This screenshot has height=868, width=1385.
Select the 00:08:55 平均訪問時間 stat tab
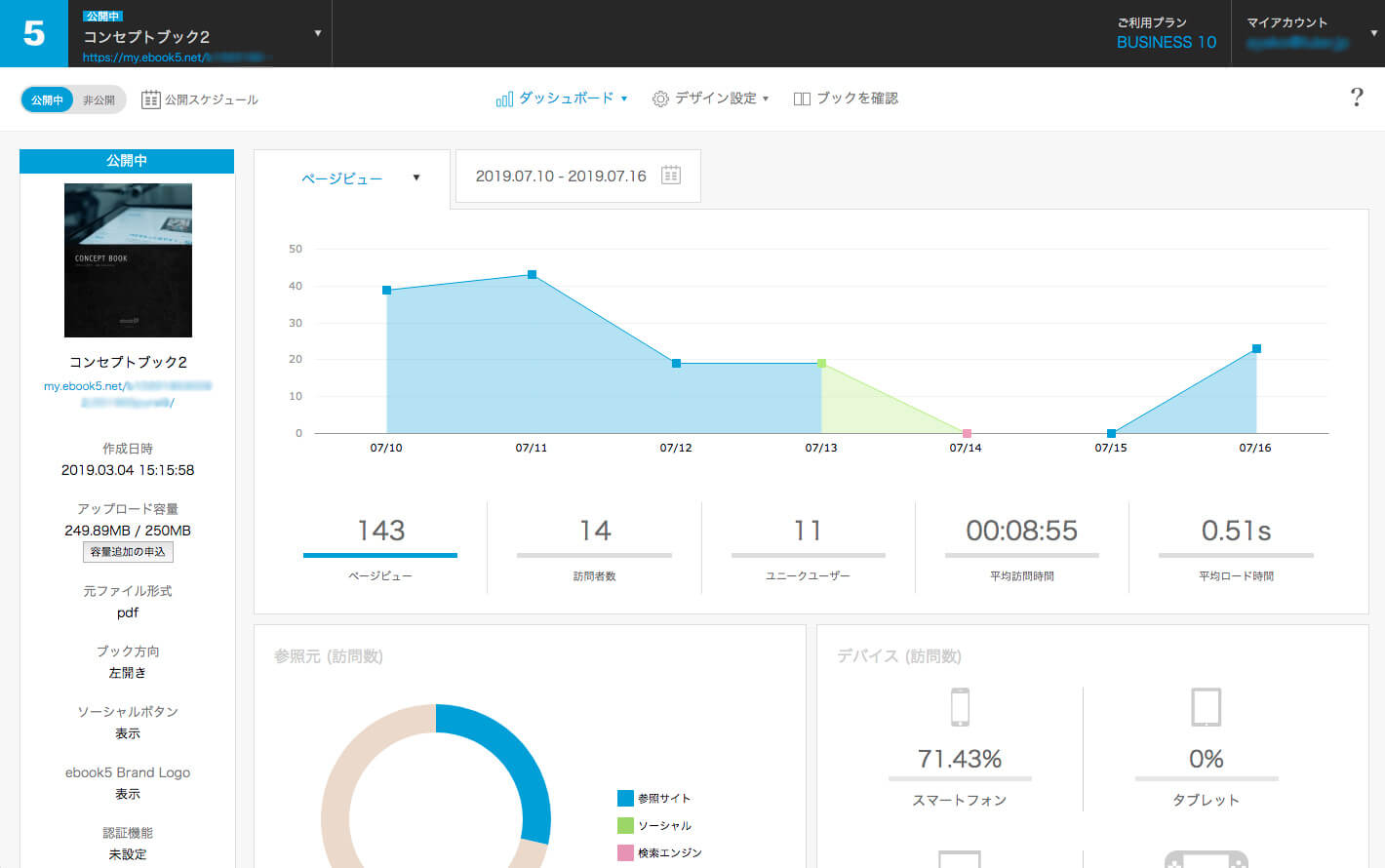(x=1022, y=547)
